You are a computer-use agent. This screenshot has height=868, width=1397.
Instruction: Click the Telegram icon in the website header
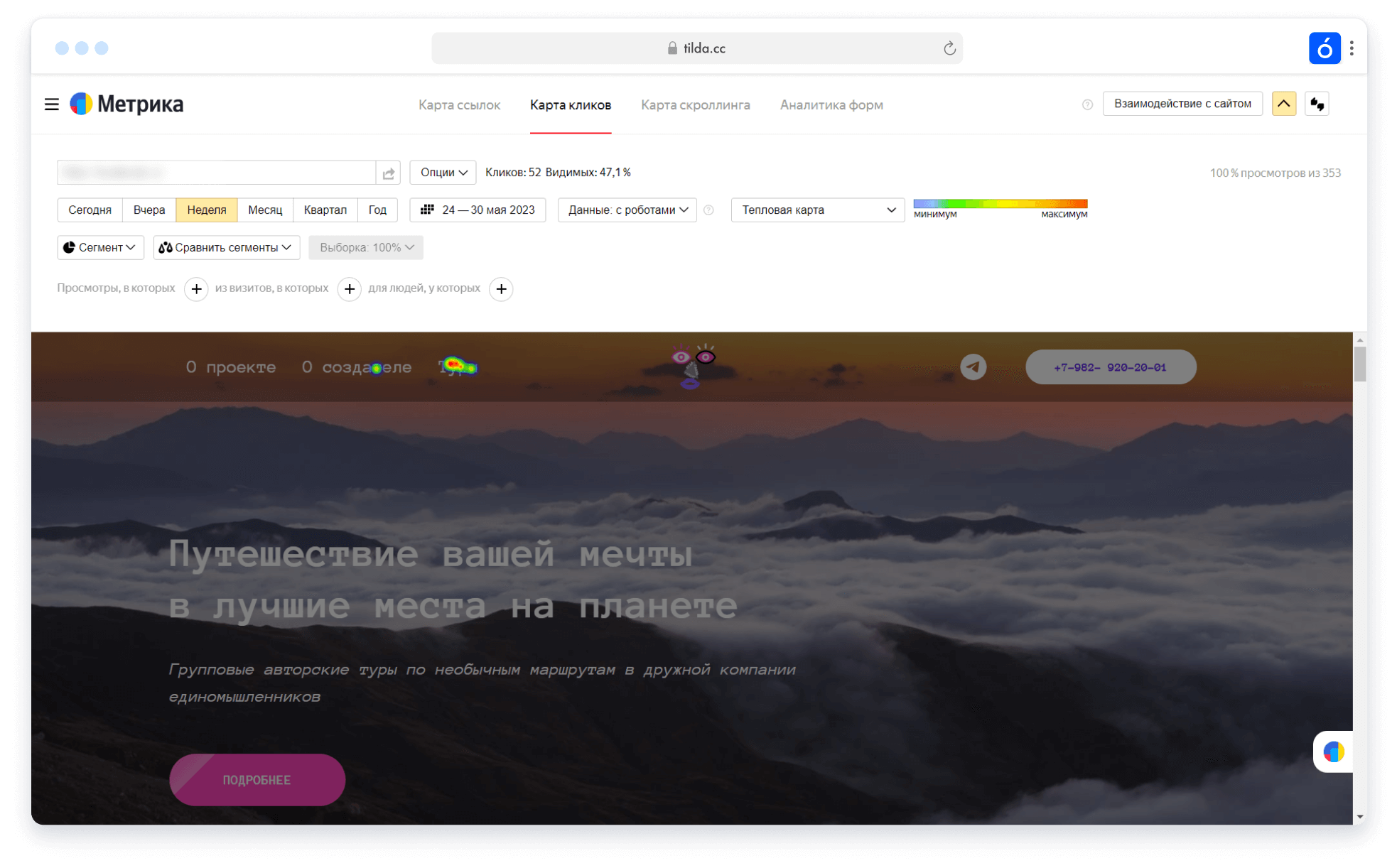point(974,366)
